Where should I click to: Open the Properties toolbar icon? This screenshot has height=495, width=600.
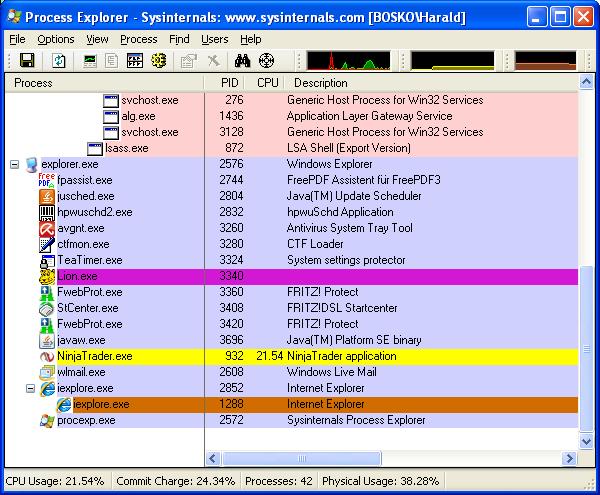189,60
